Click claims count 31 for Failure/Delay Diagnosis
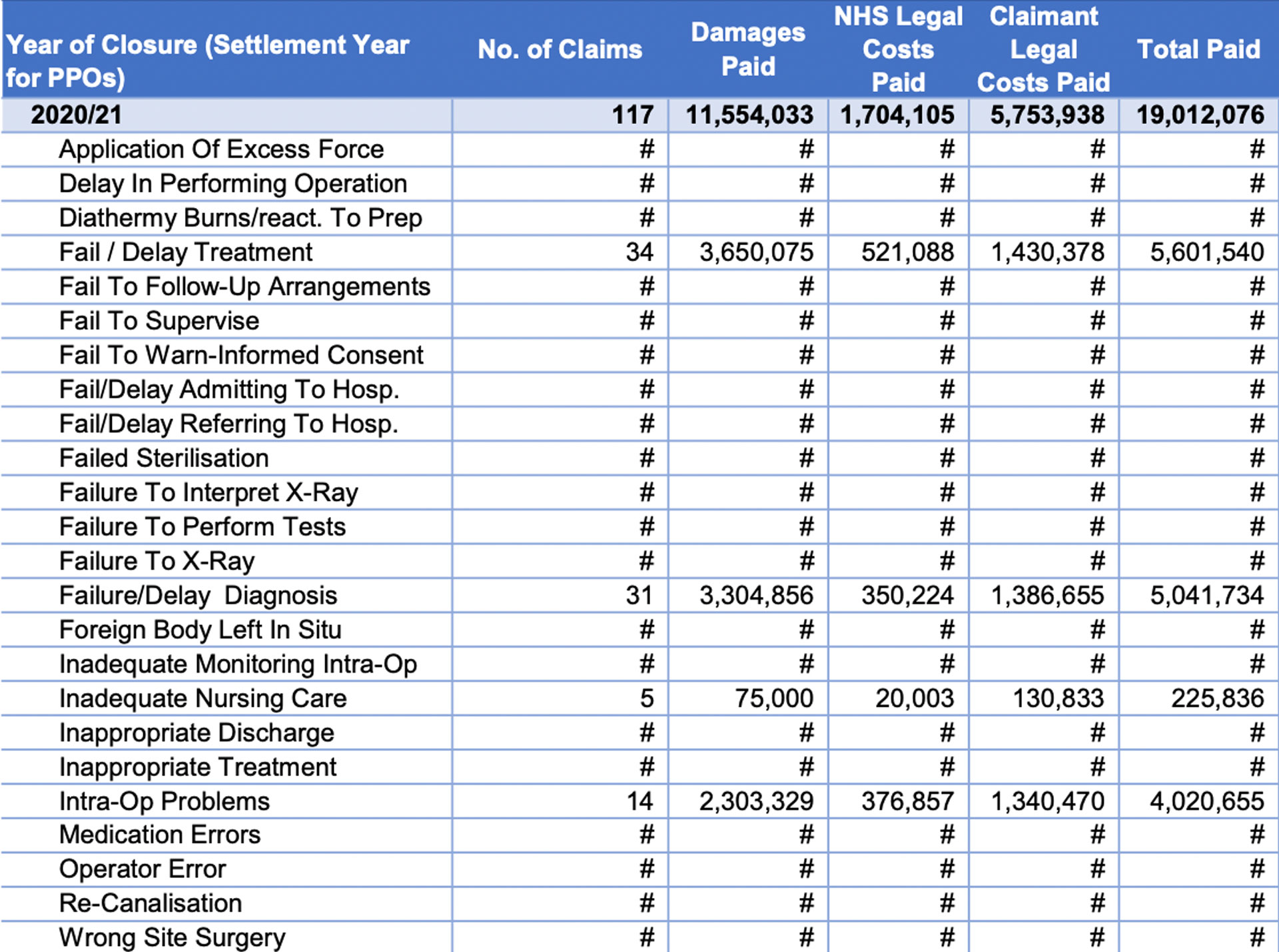Image resolution: width=1279 pixels, height=952 pixels. (639, 595)
